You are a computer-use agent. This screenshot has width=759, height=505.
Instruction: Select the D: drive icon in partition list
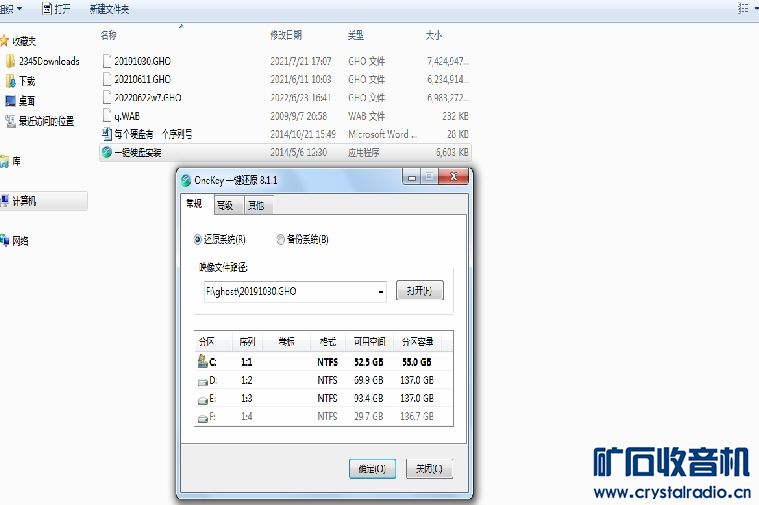(203, 381)
